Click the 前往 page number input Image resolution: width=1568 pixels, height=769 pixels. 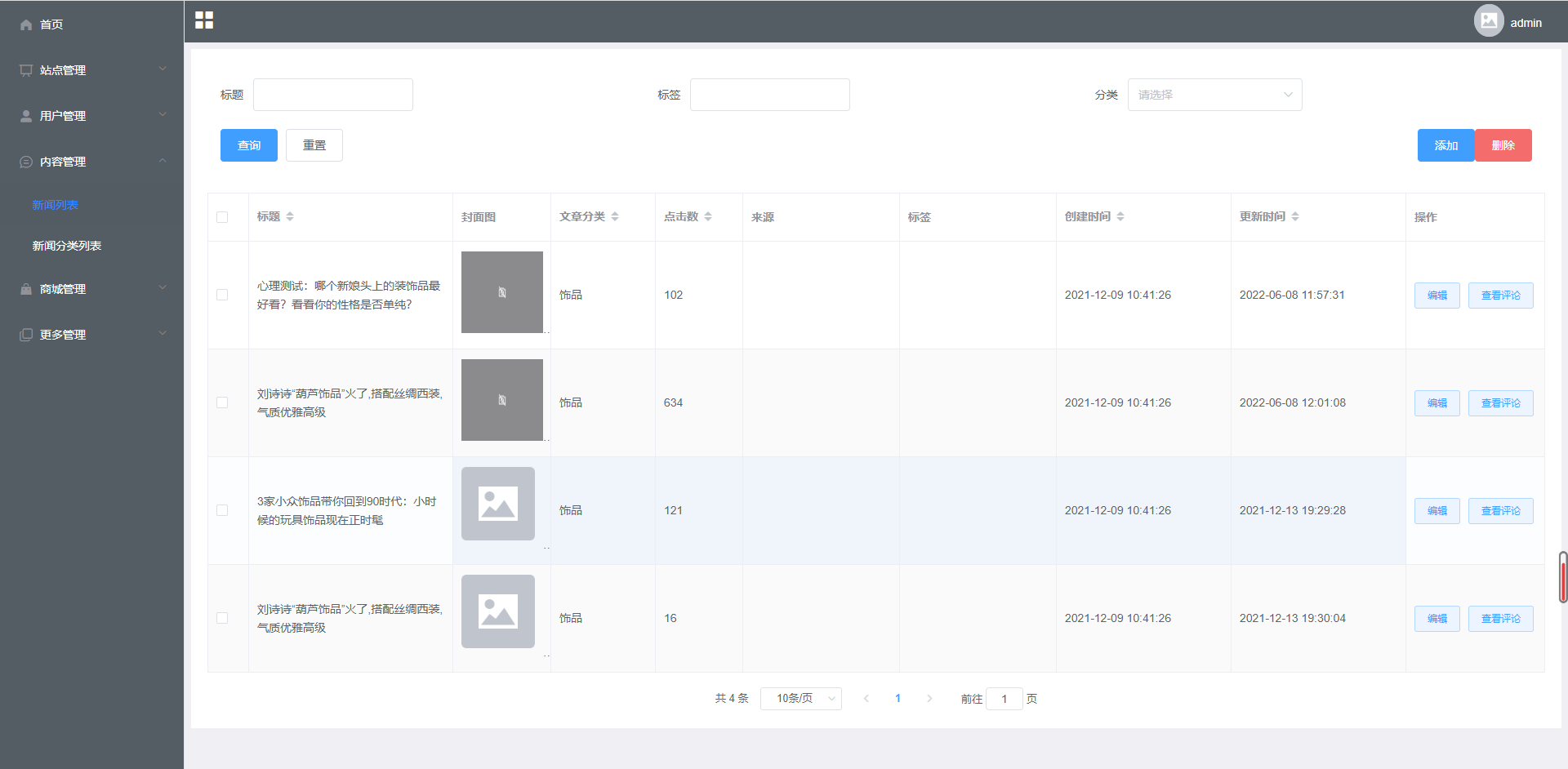(x=1004, y=699)
